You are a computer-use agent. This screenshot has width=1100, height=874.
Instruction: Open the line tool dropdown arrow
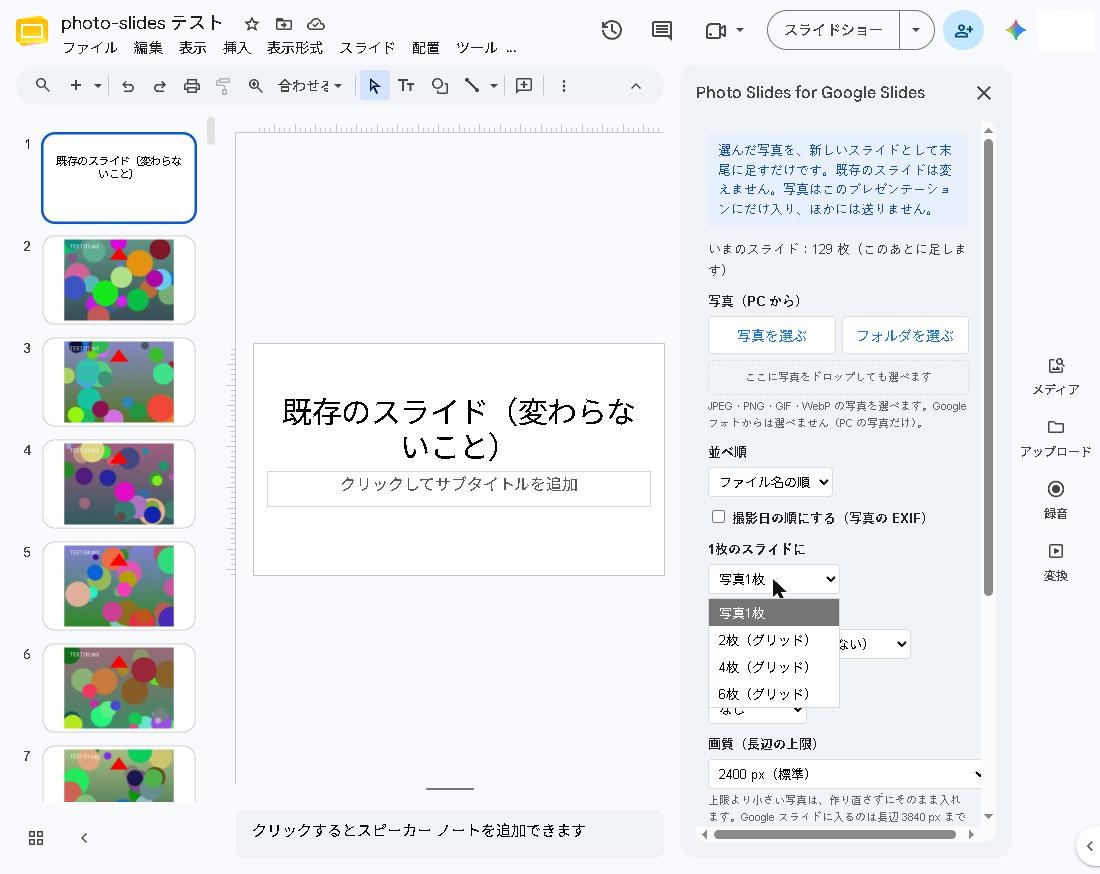tap(494, 86)
